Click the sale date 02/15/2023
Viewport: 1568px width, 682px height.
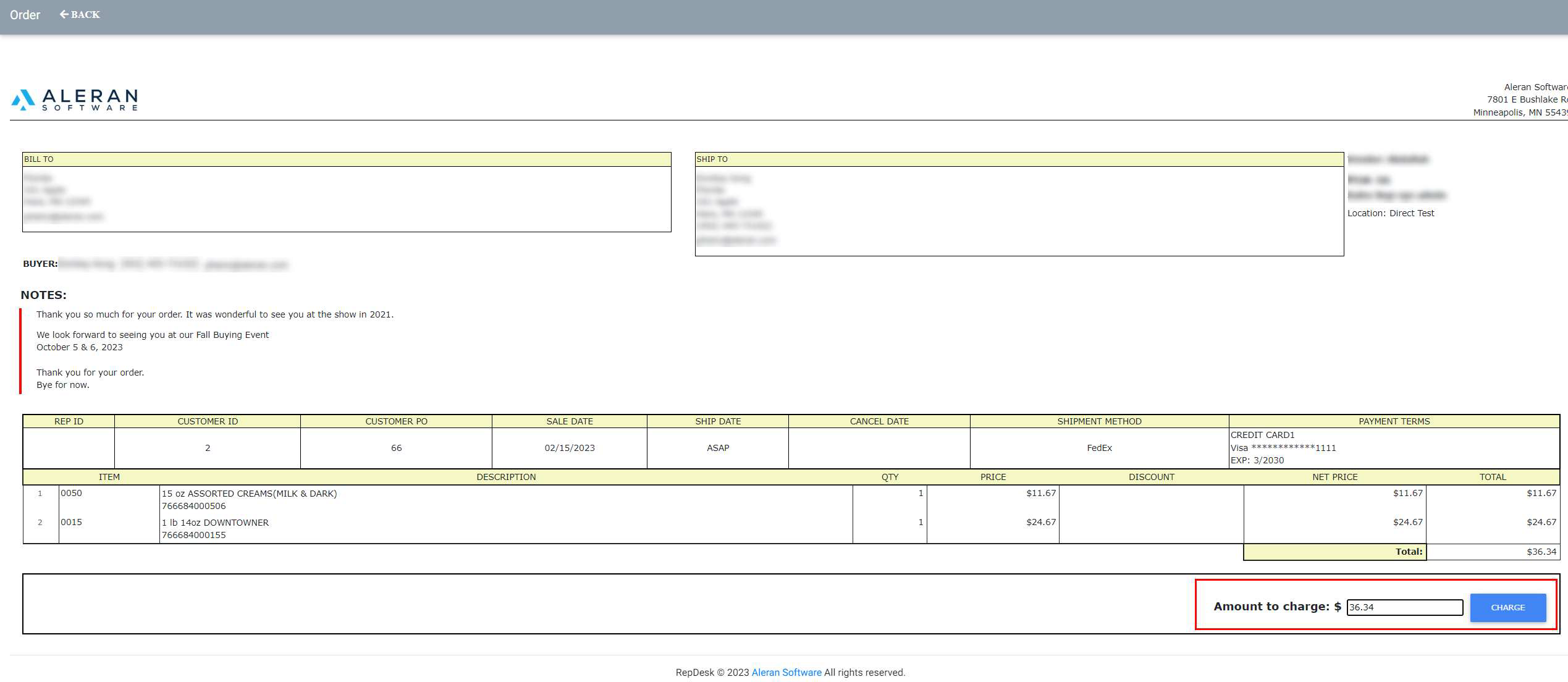point(569,448)
